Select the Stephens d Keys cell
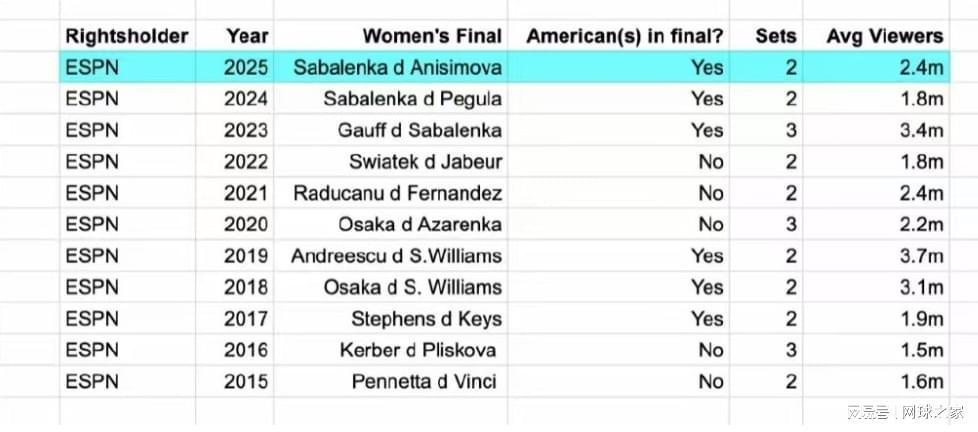This screenshot has height=432, width=978. pyautogui.click(x=426, y=319)
